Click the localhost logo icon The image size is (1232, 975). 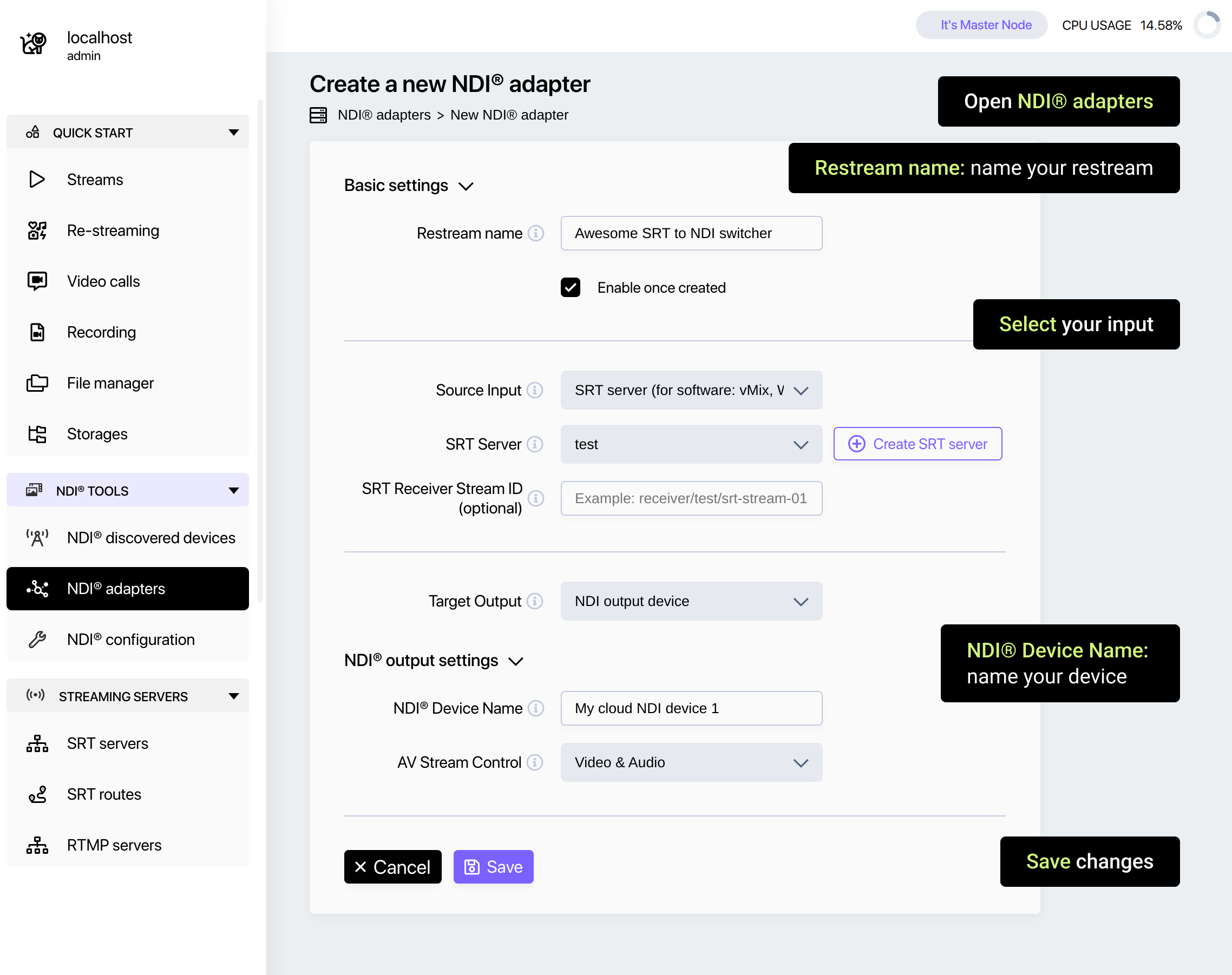coord(34,43)
